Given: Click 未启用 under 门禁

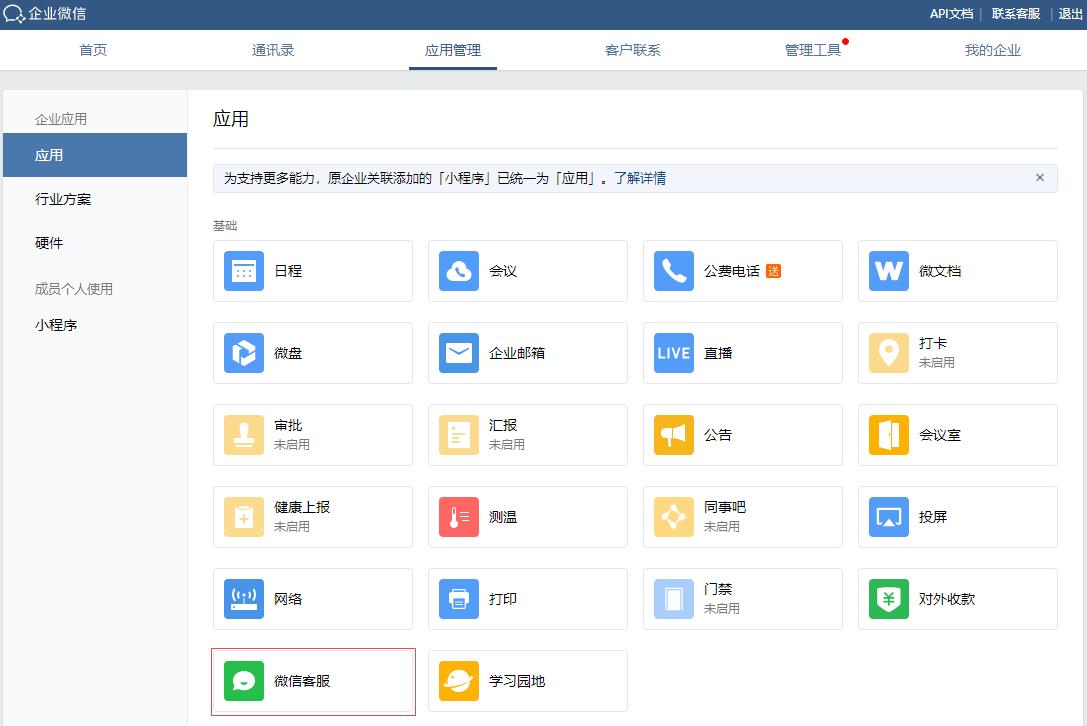Looking at the screenshot, I should (x=722, y=608).
